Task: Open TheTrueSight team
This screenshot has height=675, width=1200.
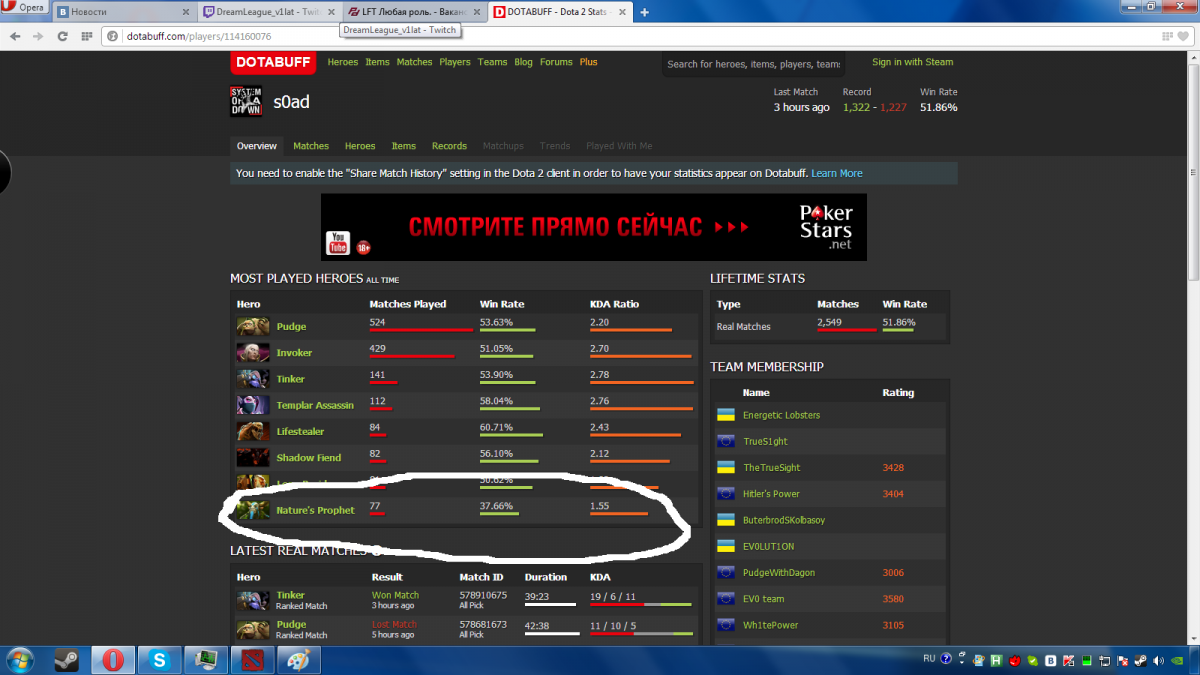Action: [771, 467]
